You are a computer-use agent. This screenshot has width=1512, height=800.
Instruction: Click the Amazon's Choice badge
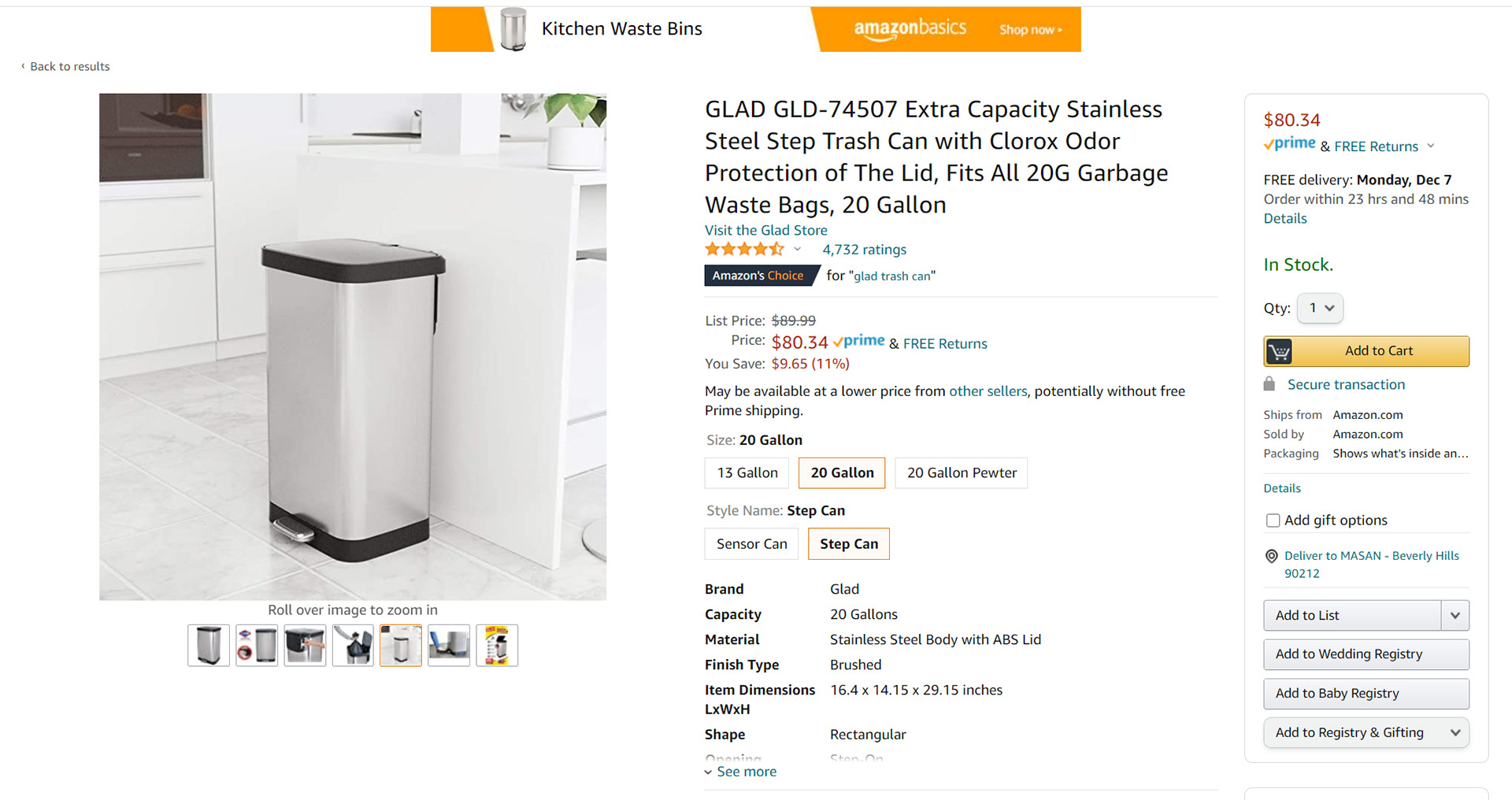(x=758, y=276)
